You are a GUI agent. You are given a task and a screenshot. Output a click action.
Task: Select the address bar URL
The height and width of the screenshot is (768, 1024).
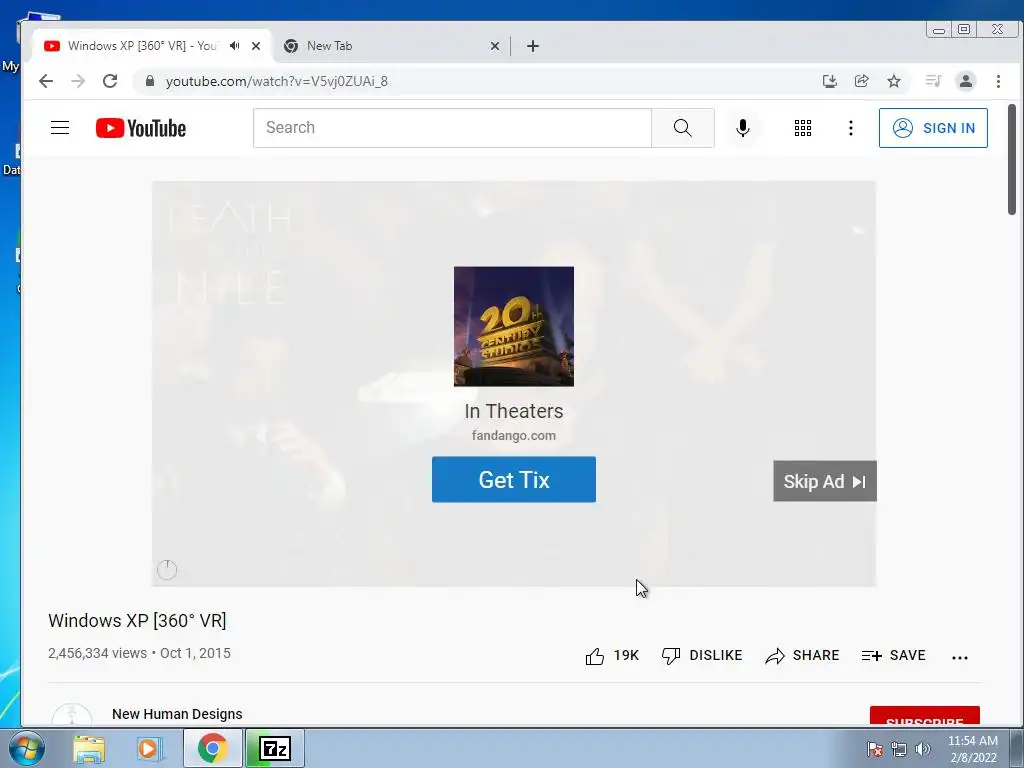(x=277, y=81)
